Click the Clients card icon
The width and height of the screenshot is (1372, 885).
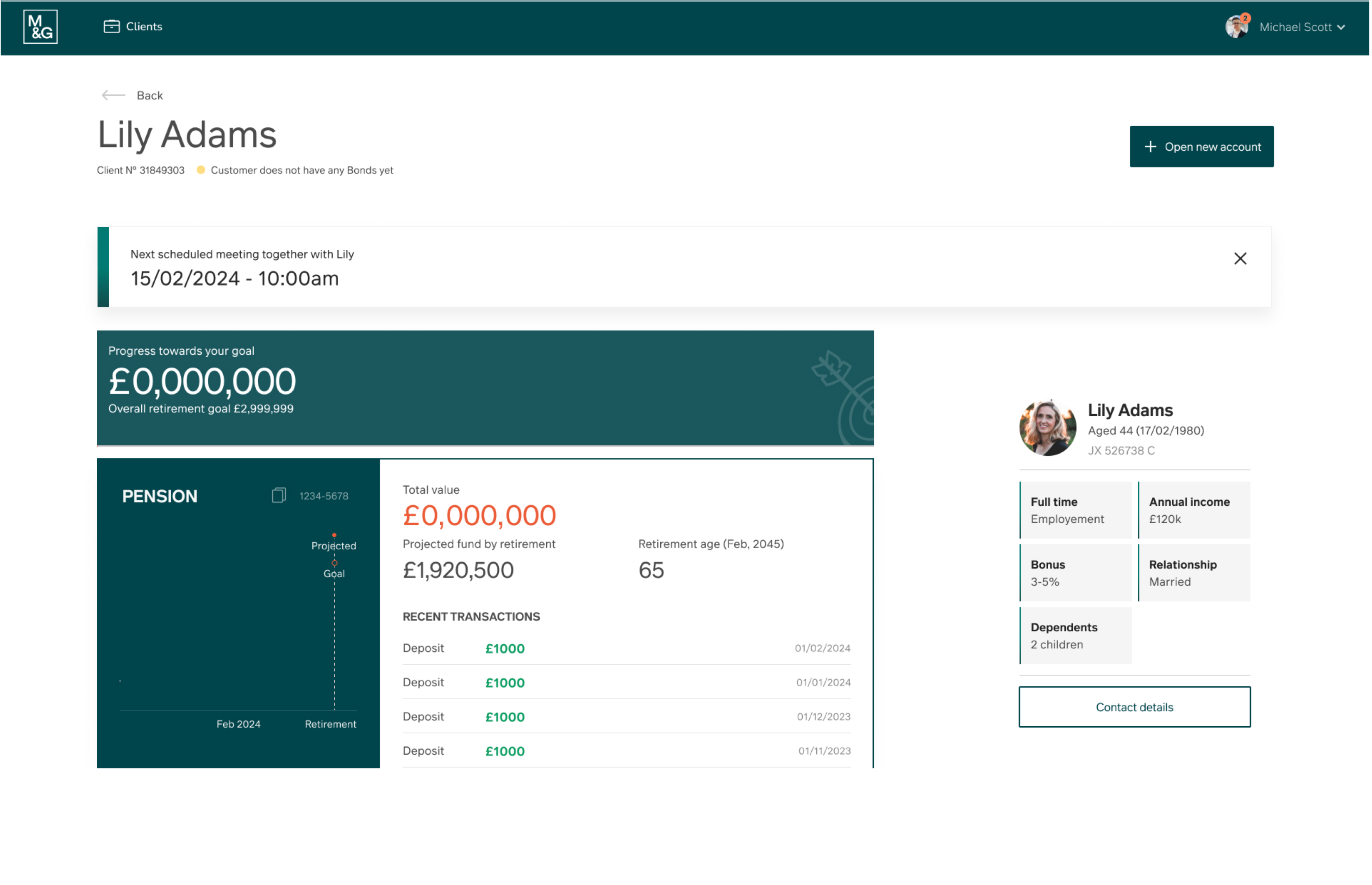[112, 27]
